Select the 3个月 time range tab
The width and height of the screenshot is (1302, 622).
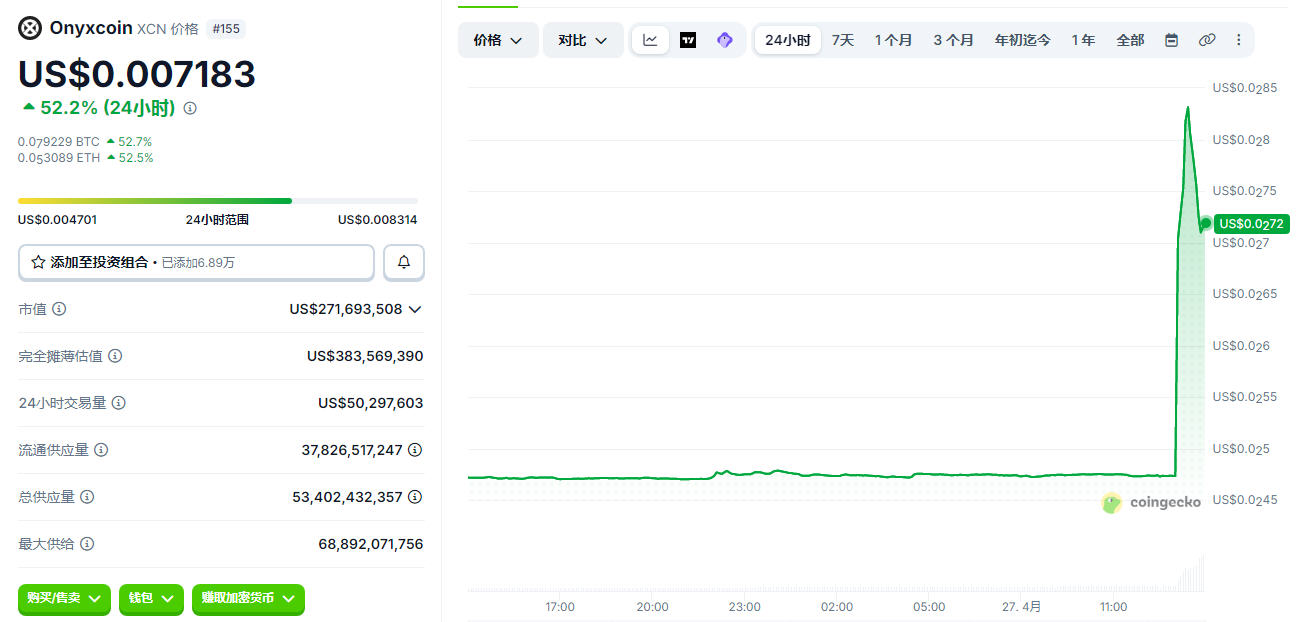click(x=953, y=40)
